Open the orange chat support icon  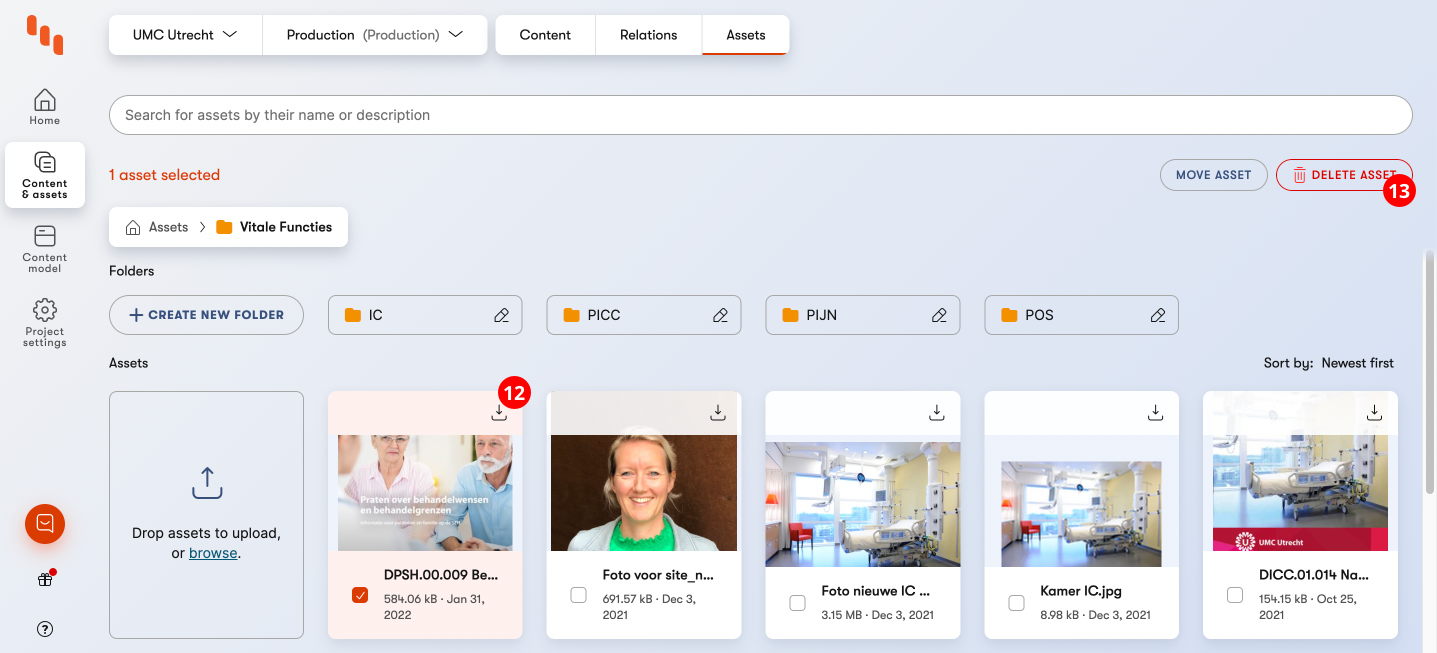tap(45, 523)
